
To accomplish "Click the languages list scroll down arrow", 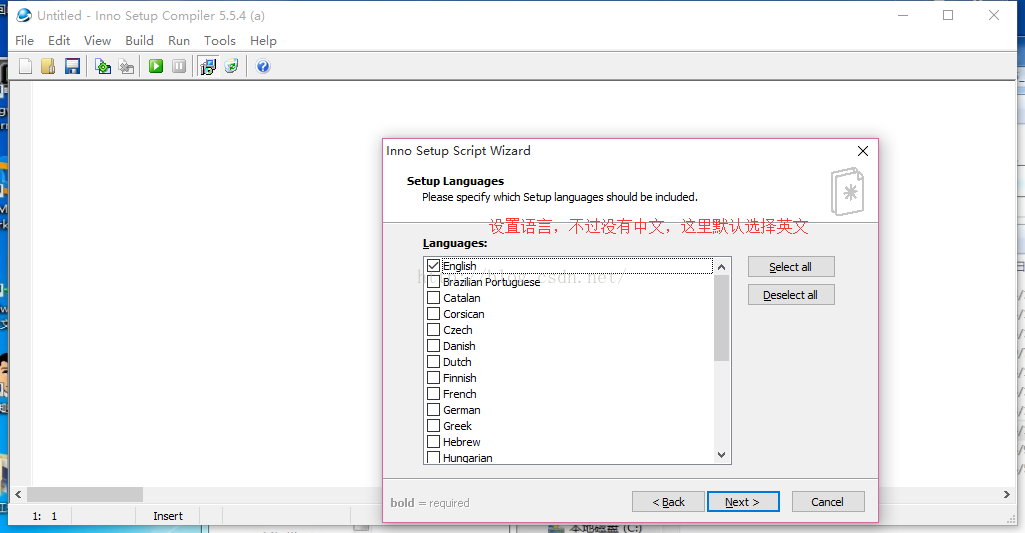I will (x=722, y=455).
